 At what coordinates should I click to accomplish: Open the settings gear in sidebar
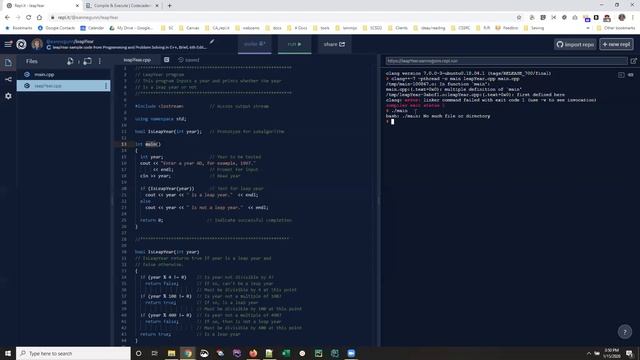tap(8, 96)
